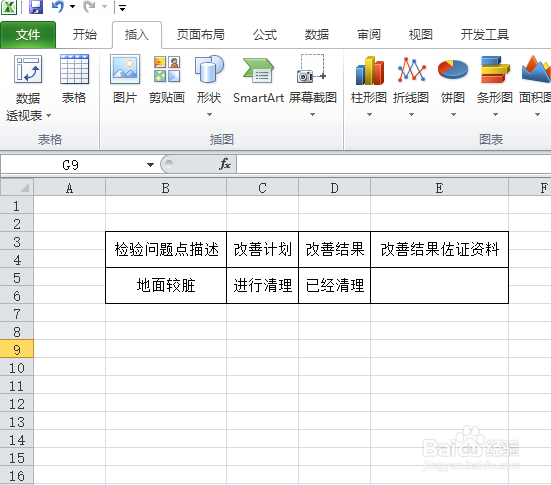
Task: Expand the 数据透视表 dropdown arrow
Action: pyautogui.click(x=48, y=116)
